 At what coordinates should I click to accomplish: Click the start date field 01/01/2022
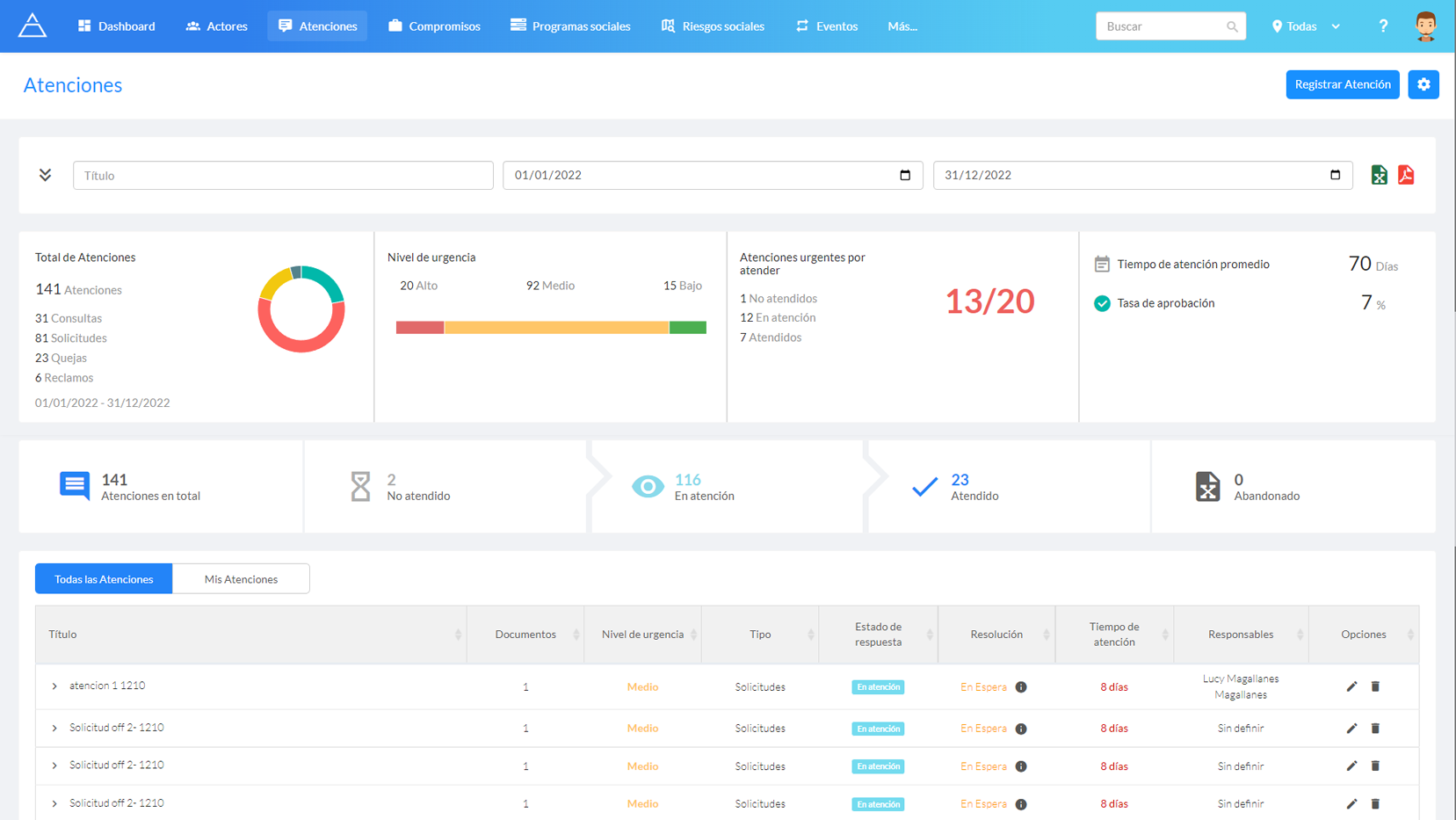[713, 175]
